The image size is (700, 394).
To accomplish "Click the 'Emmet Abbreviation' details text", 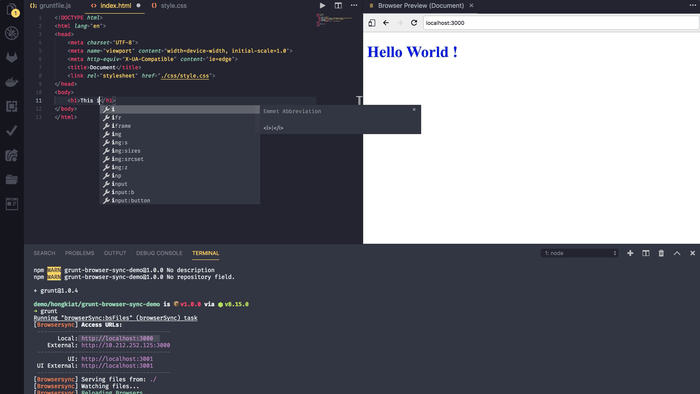I will (x=292, y=111).
